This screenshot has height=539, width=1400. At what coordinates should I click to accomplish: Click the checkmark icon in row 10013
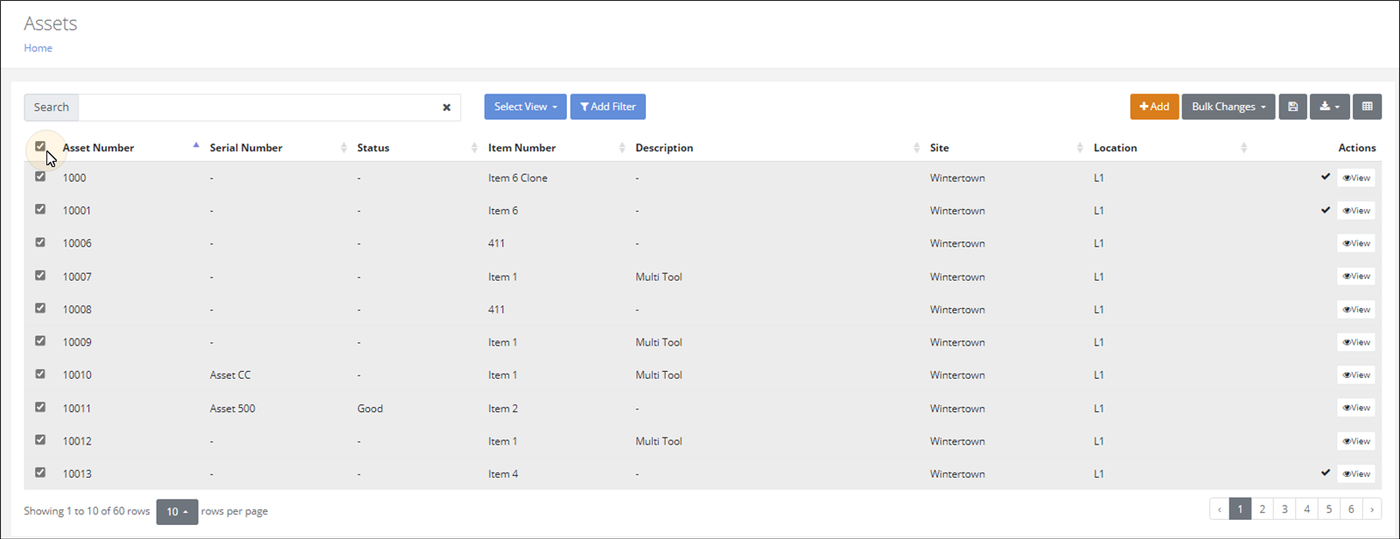(x=1325, y=472)
